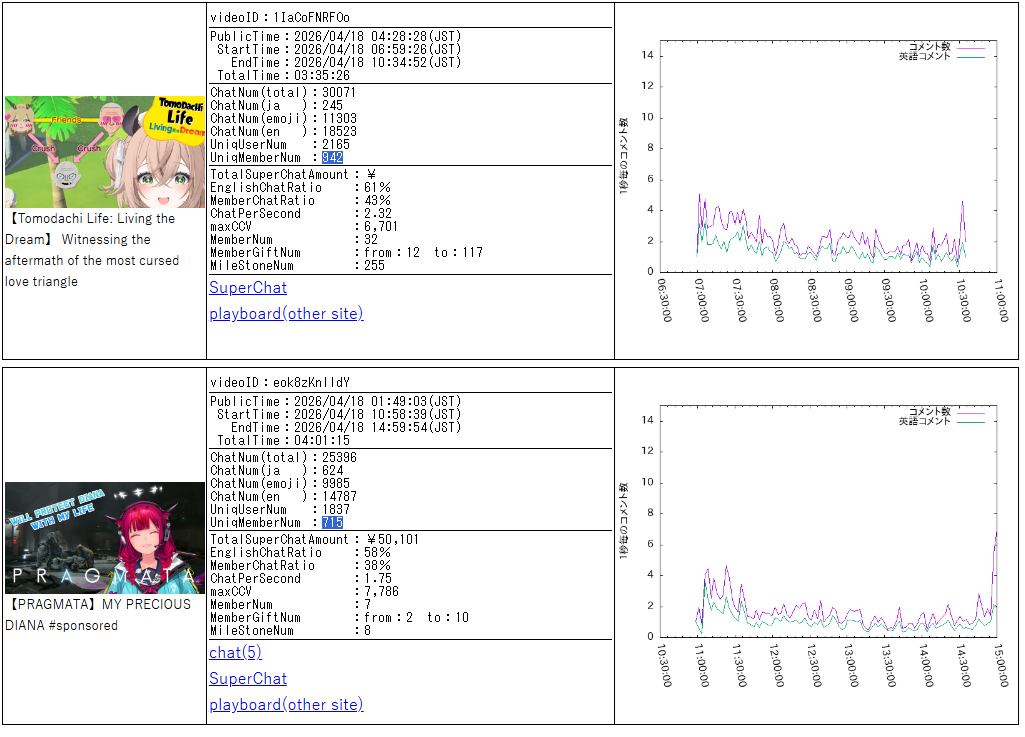Click EndTime 14:59:54 line
1025x737 pixels.
[x=346, y=428]
